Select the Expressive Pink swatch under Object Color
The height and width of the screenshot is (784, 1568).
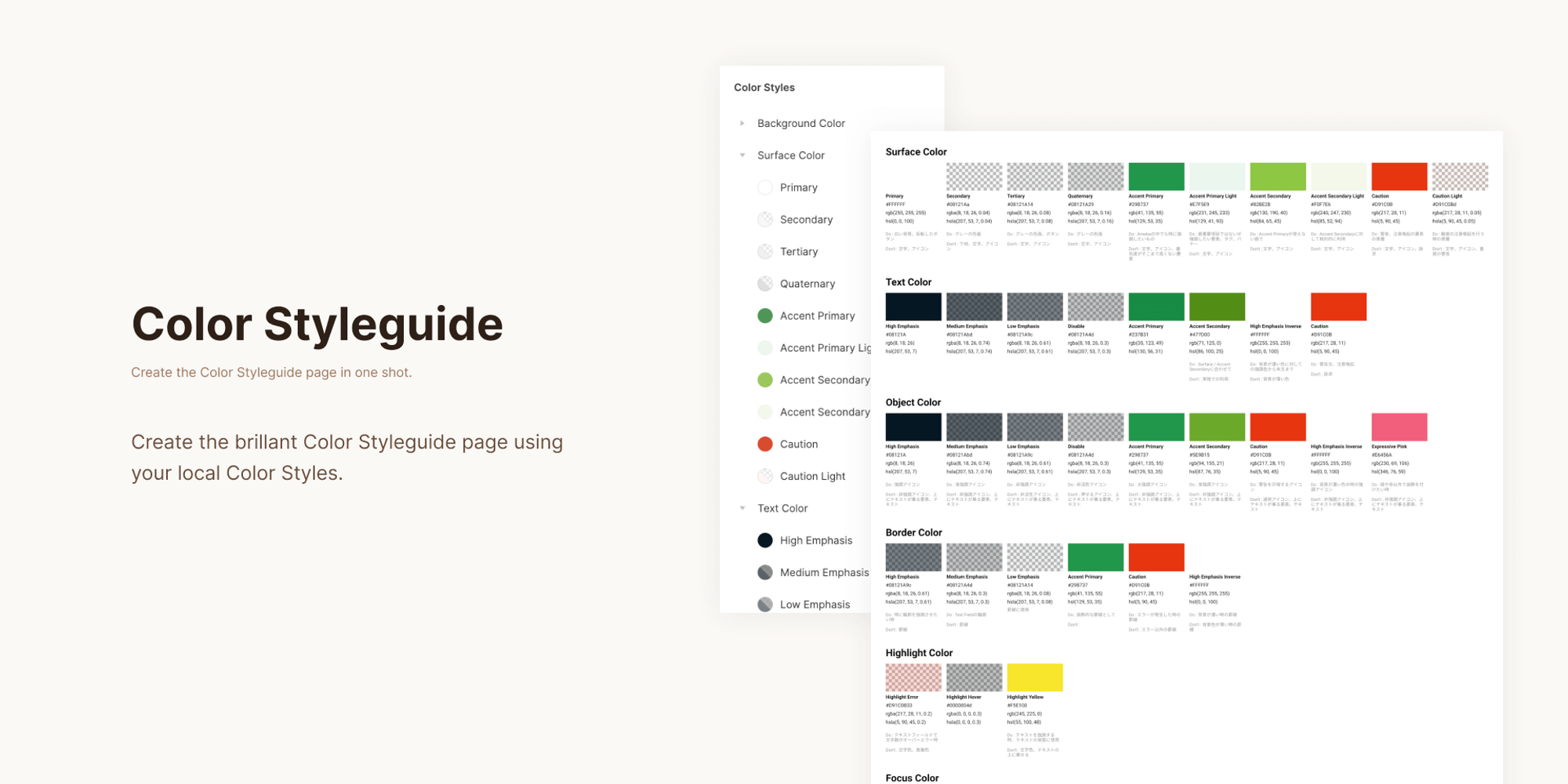pos(1399,426)
